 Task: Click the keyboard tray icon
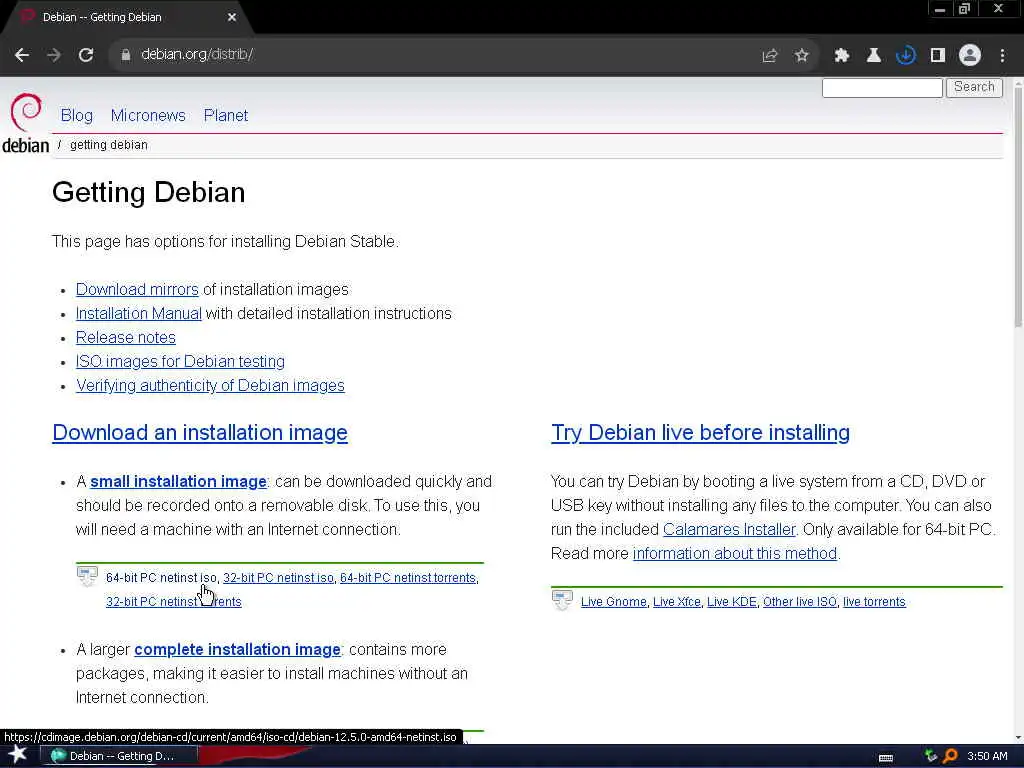(886, 758)
